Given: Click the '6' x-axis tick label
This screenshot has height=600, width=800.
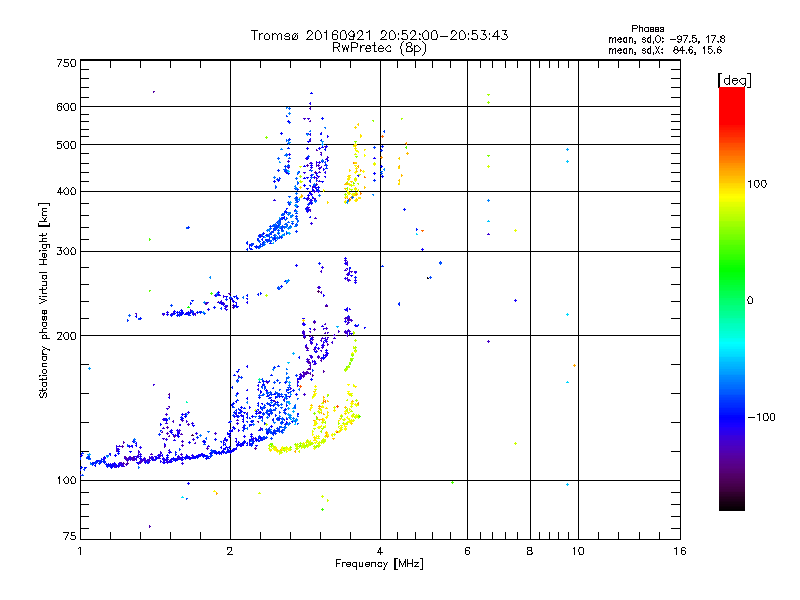Looking at the screenshot, I should pos(467,551).
